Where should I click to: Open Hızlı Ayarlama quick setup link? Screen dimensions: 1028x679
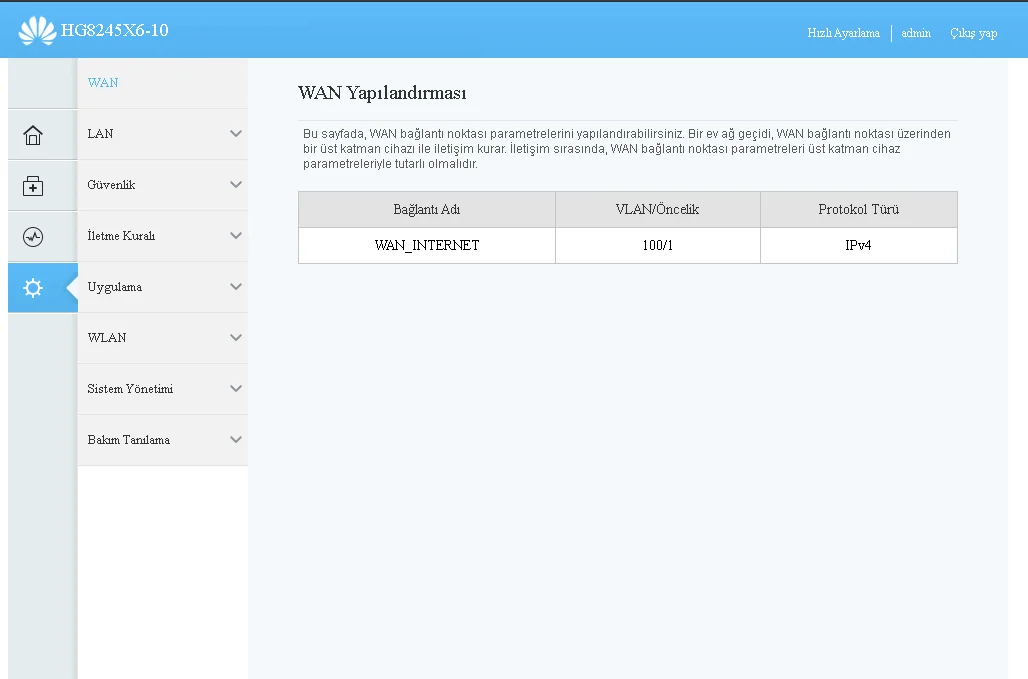pos(843,33)
